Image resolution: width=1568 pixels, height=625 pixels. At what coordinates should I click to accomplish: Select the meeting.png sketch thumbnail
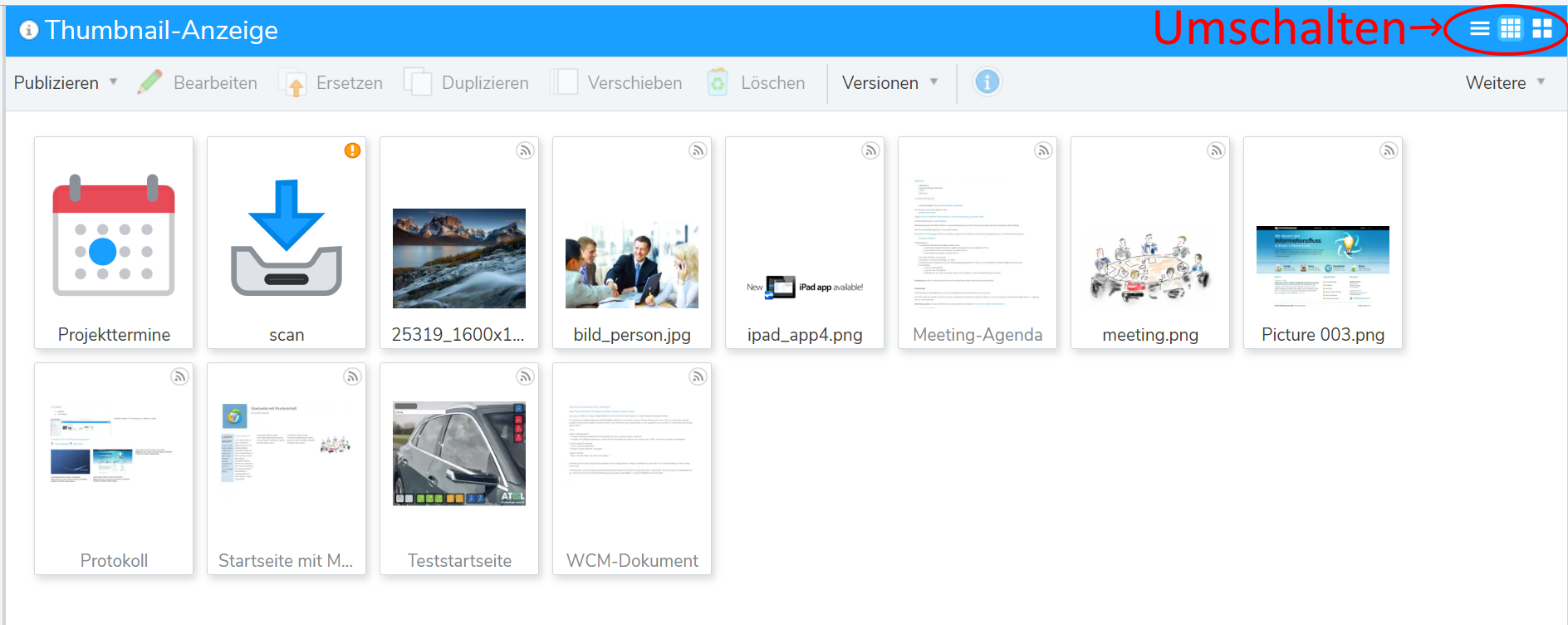pyautogui.click(x=1150, y=268)
